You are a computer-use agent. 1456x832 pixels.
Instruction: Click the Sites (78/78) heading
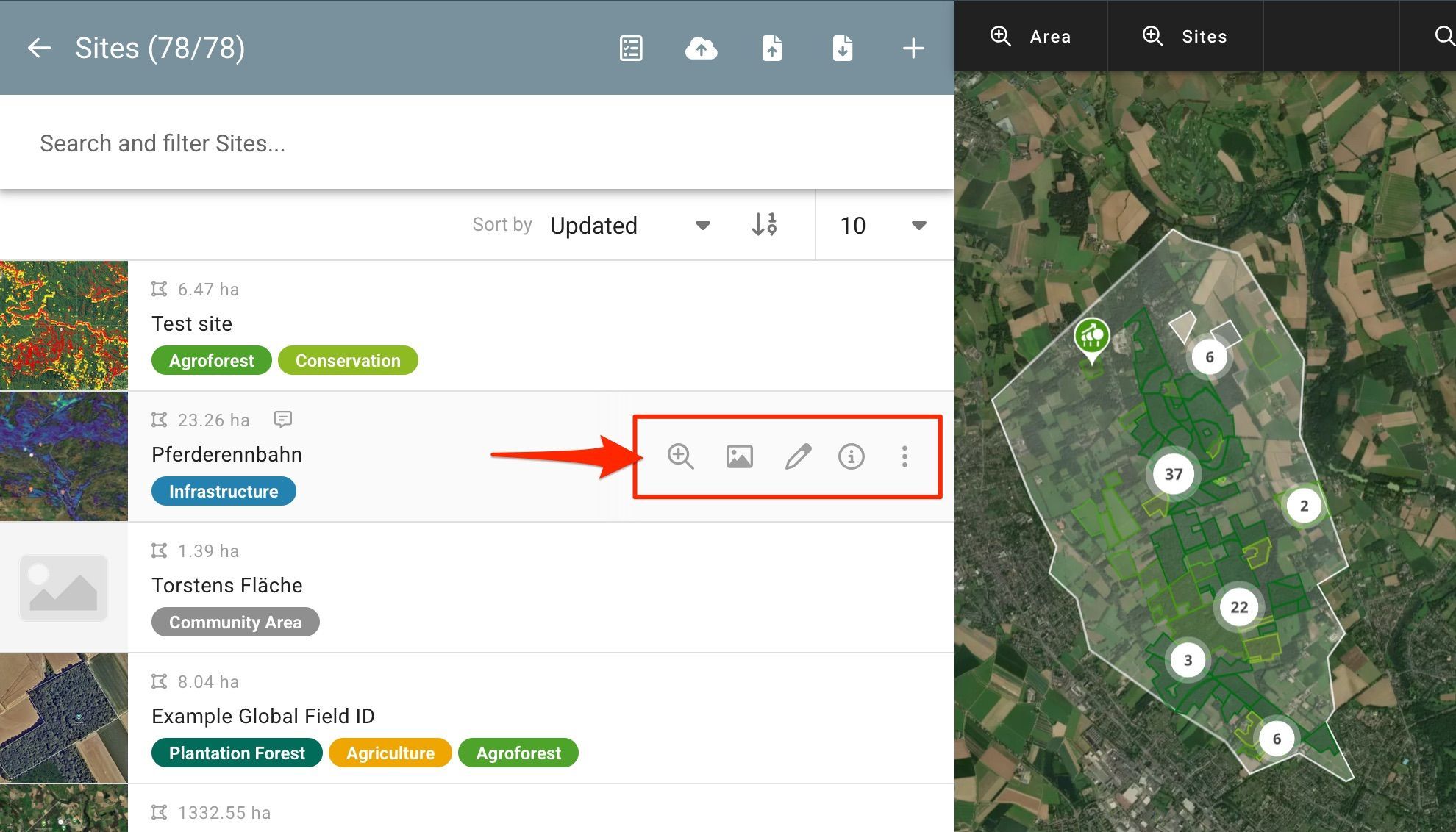pos(160,49)
